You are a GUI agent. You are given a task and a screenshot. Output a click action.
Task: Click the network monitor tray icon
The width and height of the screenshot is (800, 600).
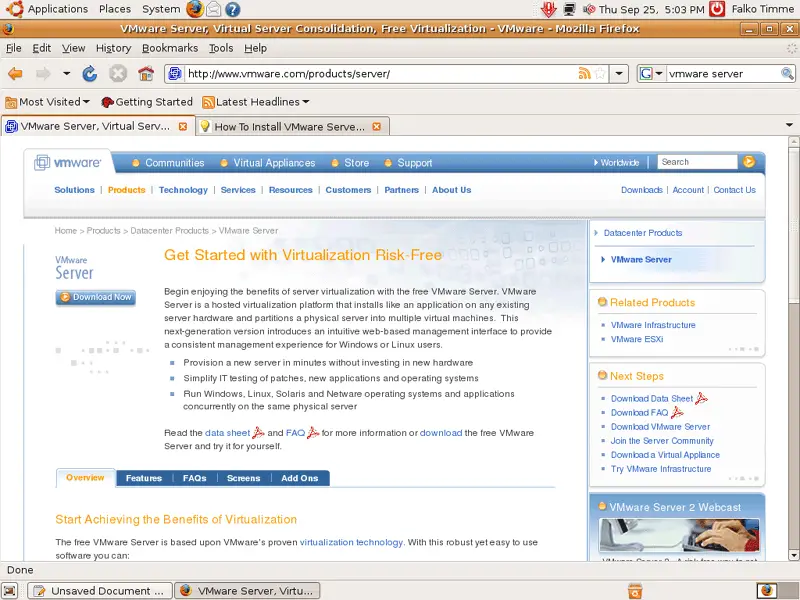(569, 9)
